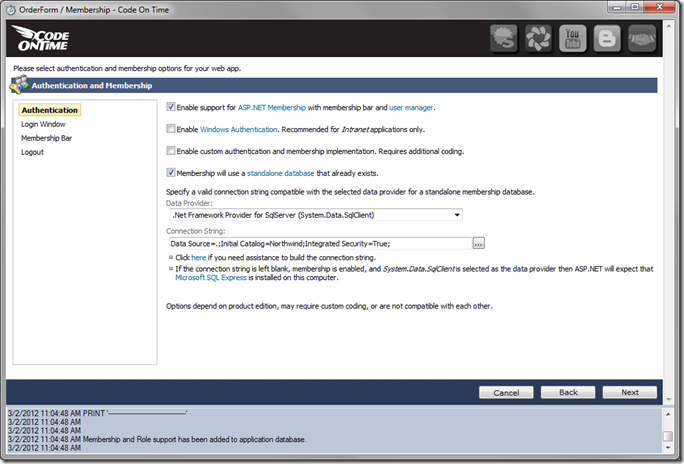
Task: Switch to Membership Bar section
Action: coord(46,138)
